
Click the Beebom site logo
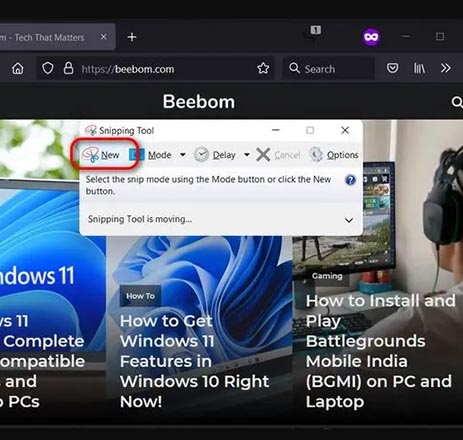coord(199,102)
